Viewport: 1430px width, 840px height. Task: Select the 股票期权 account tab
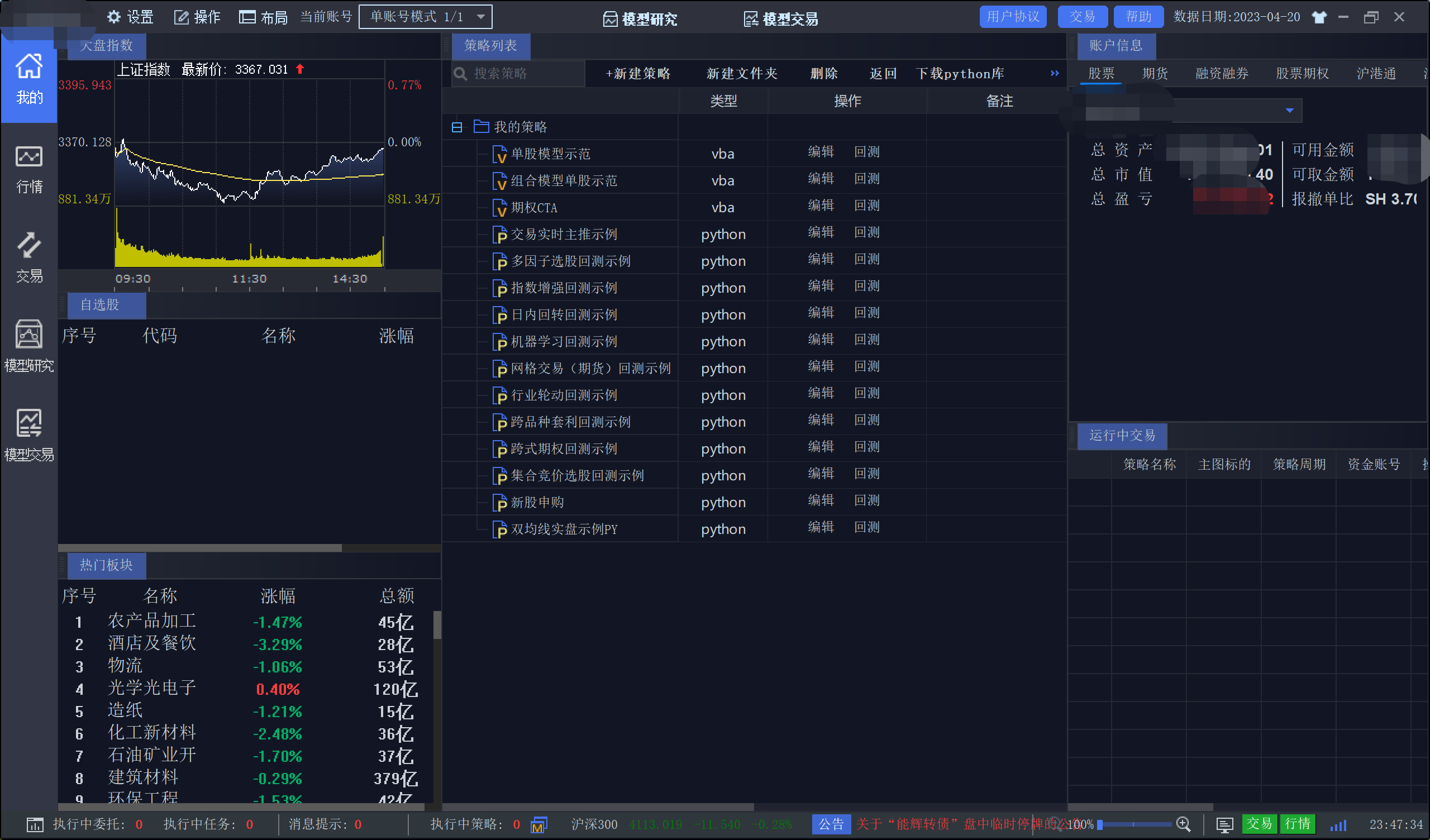[x=1302, y=74]
